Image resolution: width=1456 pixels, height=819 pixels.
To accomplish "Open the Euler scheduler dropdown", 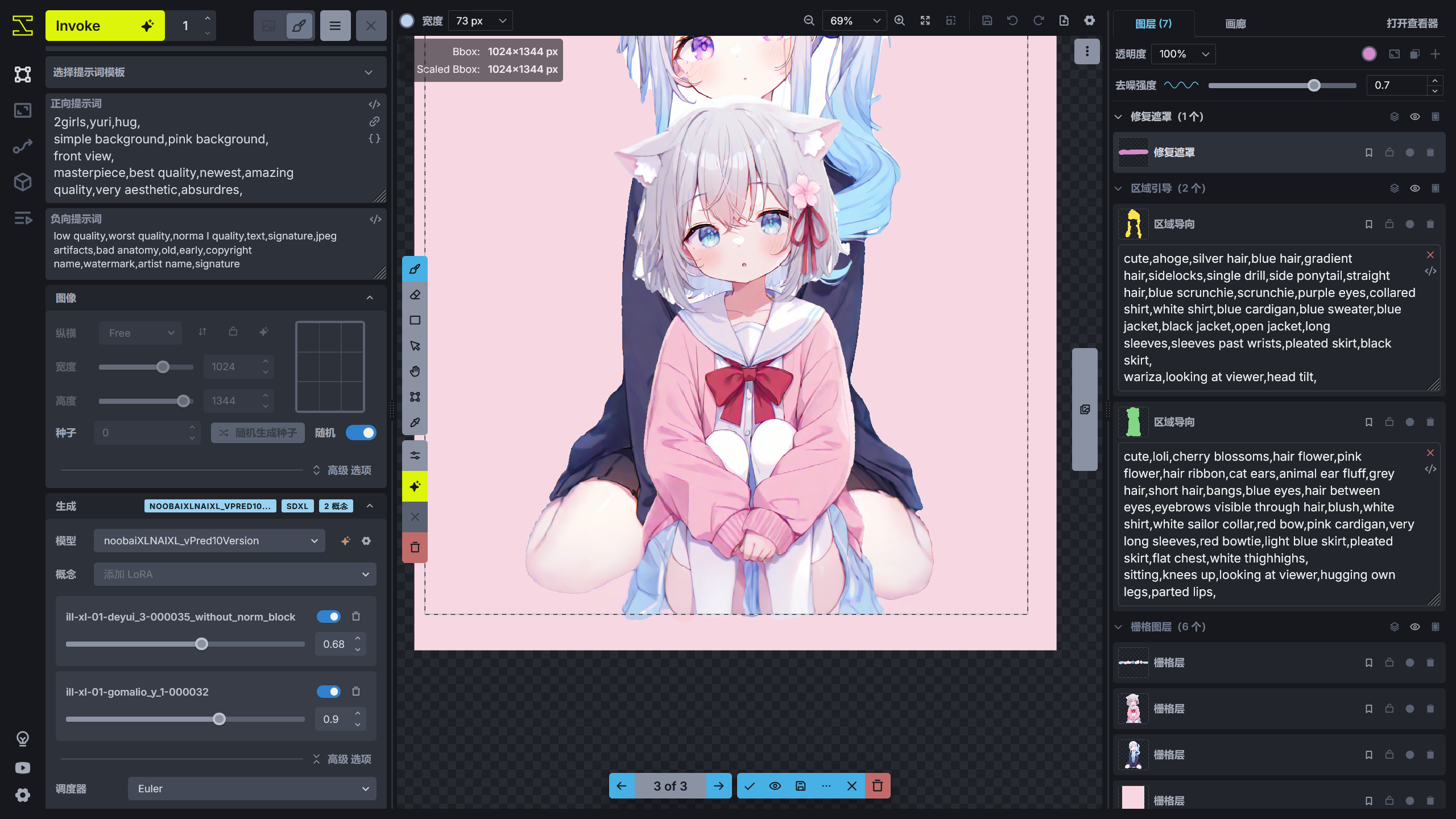I will pos(252,789).
